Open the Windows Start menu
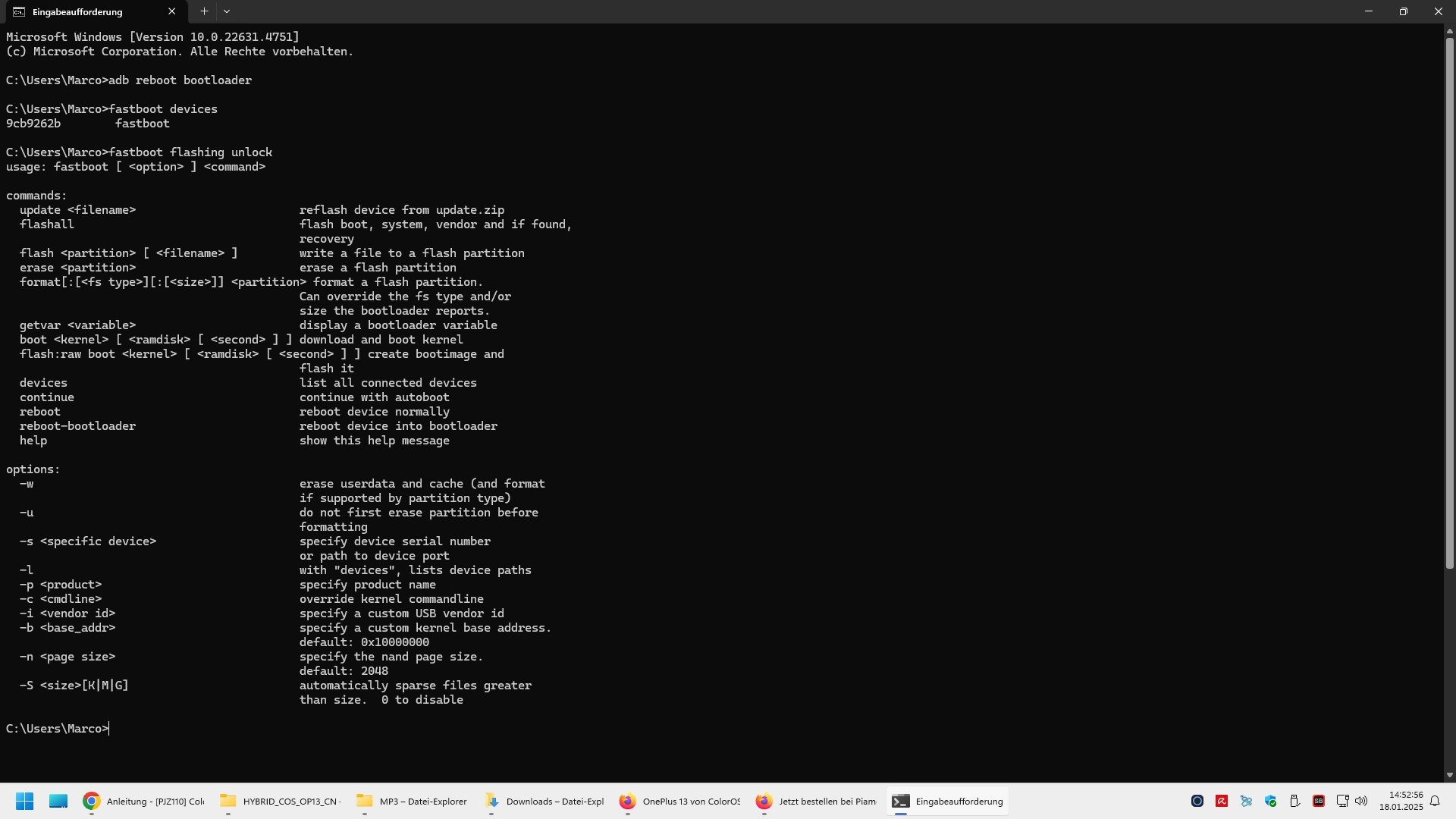This screenshot has height=819, width=1456. 24,801
